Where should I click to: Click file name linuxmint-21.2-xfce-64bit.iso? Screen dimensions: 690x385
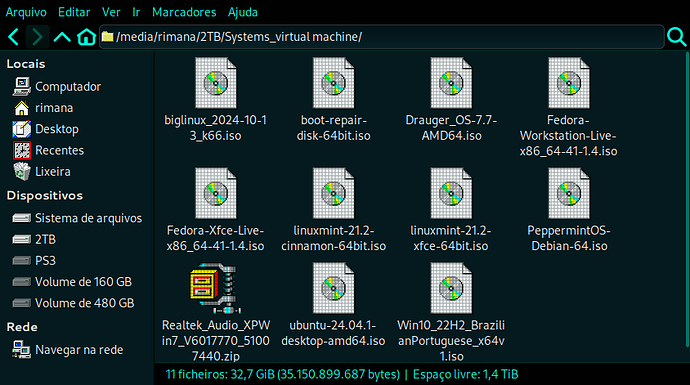click(451, 238)
